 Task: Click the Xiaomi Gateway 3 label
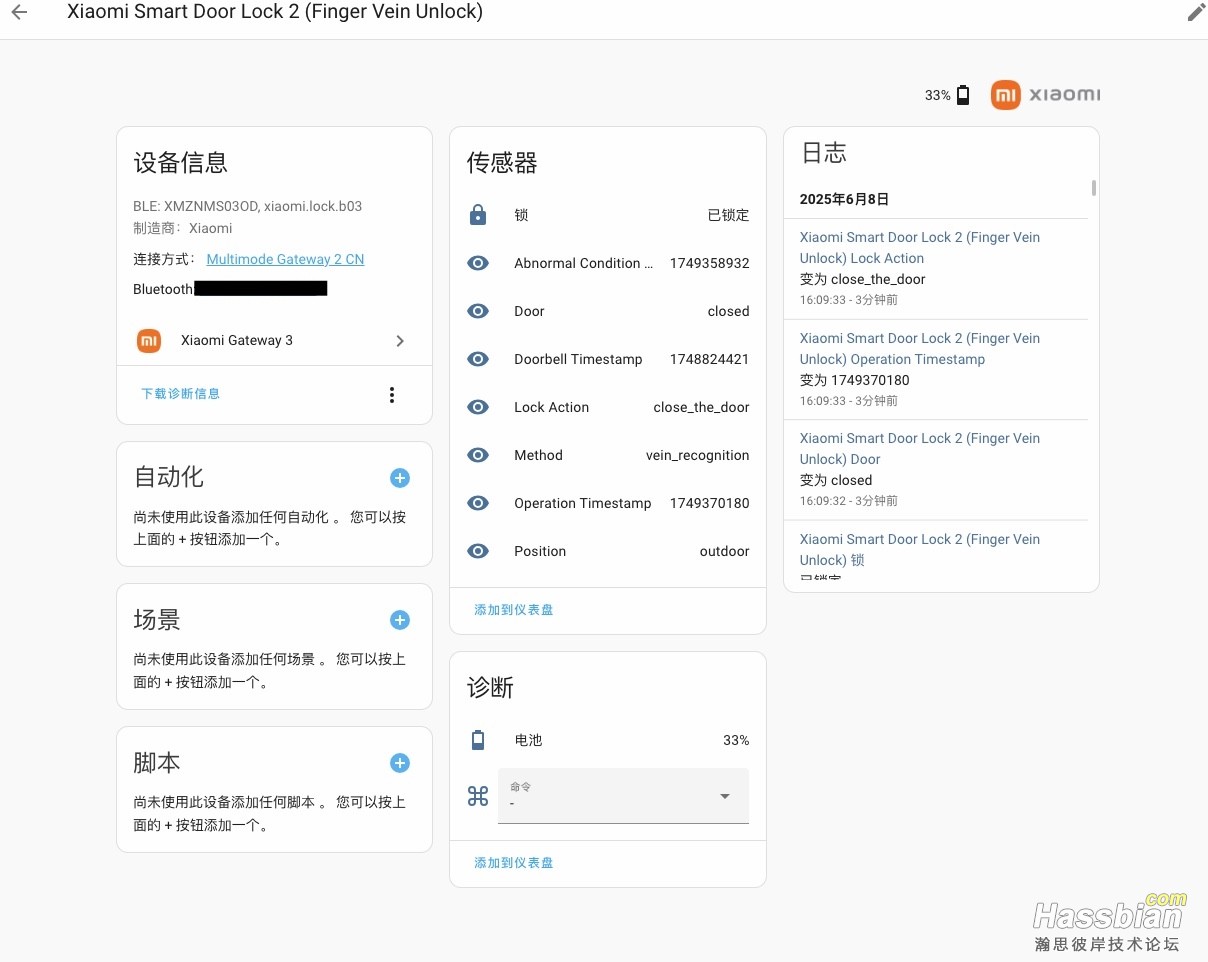237,340
